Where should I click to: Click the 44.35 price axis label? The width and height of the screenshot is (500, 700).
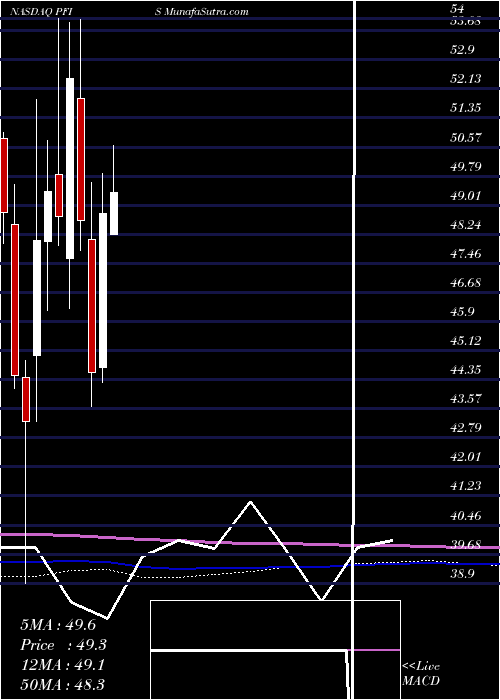(466, 370)
